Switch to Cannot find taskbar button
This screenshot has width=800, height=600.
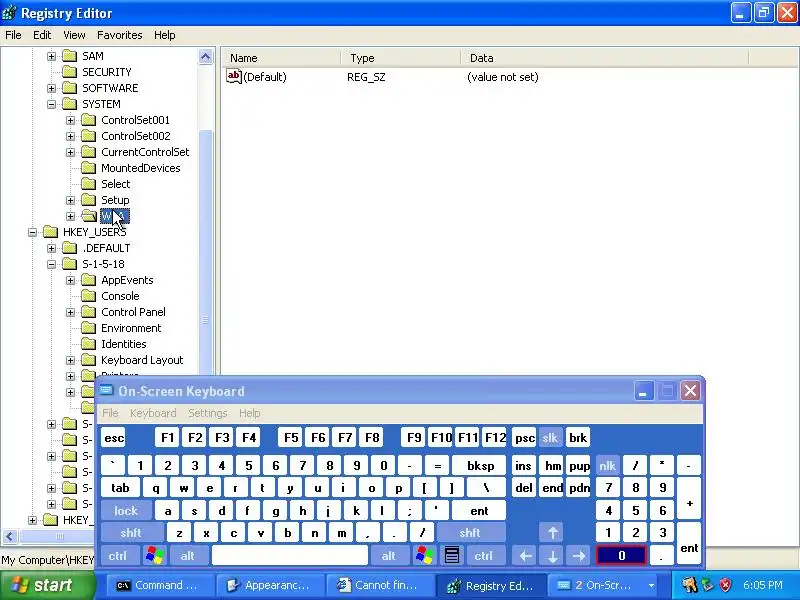[379, 585]
